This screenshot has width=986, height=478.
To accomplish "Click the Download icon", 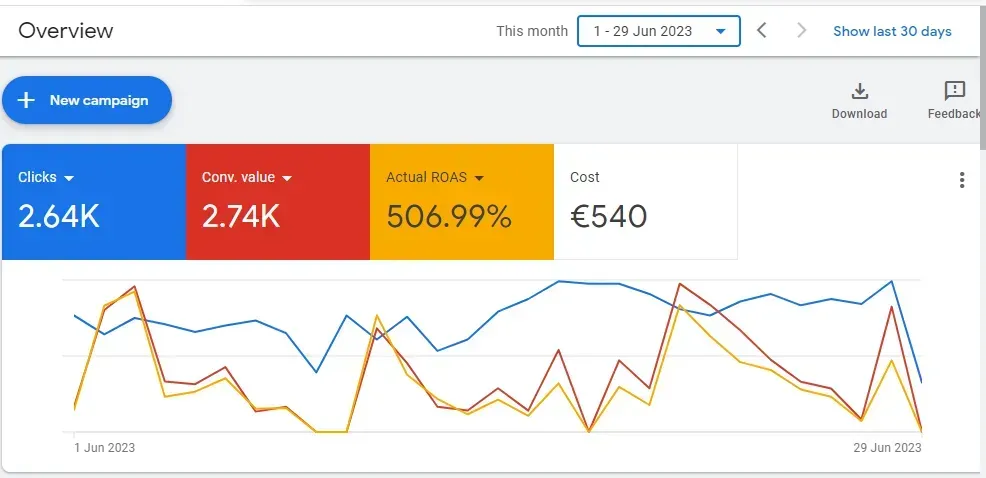I will [x=860, y=92].
